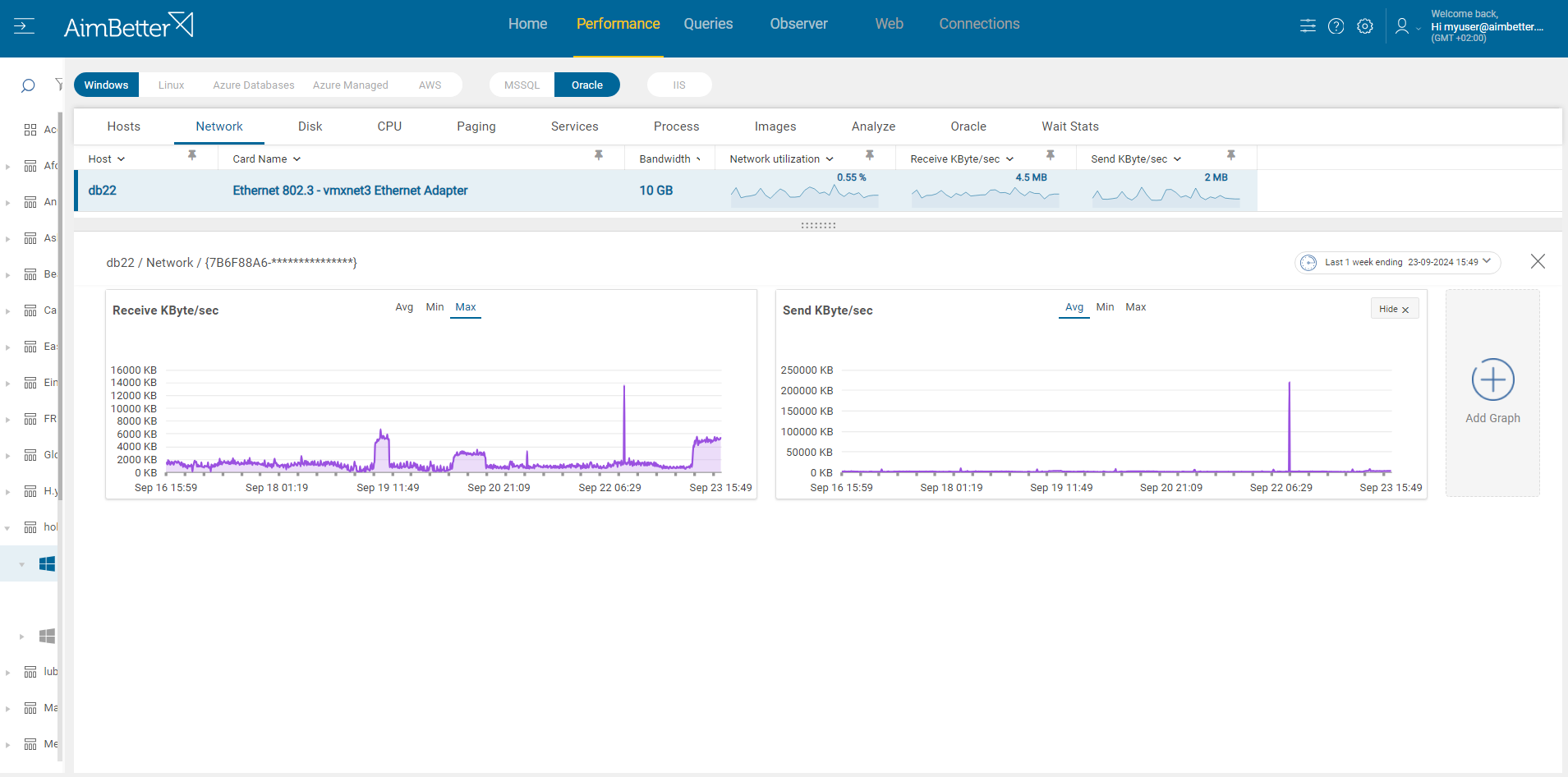Viewport: 1568px width, 777px height.
Task: Go to the Home menu
Action: point(528,24)
